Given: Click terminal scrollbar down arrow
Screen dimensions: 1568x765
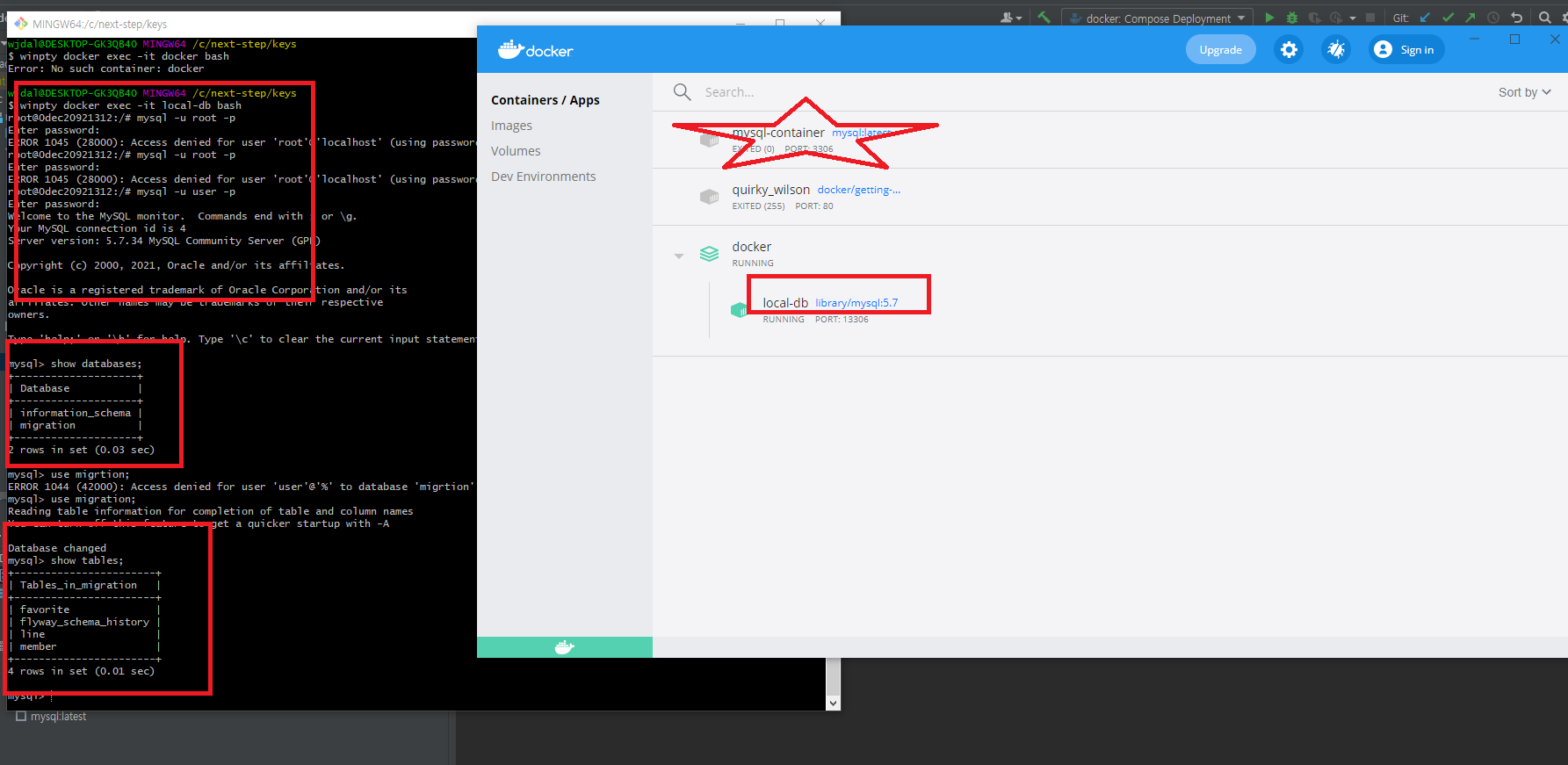Looking at the screenshot, I should coord(833,704).
